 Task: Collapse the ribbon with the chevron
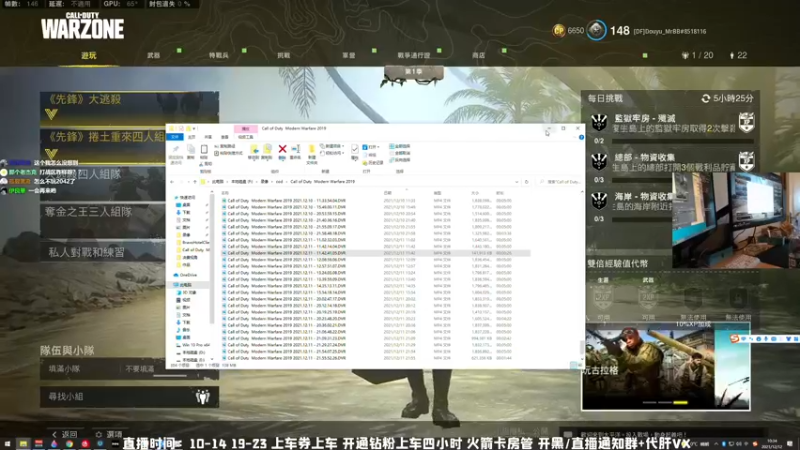point(574,137)
